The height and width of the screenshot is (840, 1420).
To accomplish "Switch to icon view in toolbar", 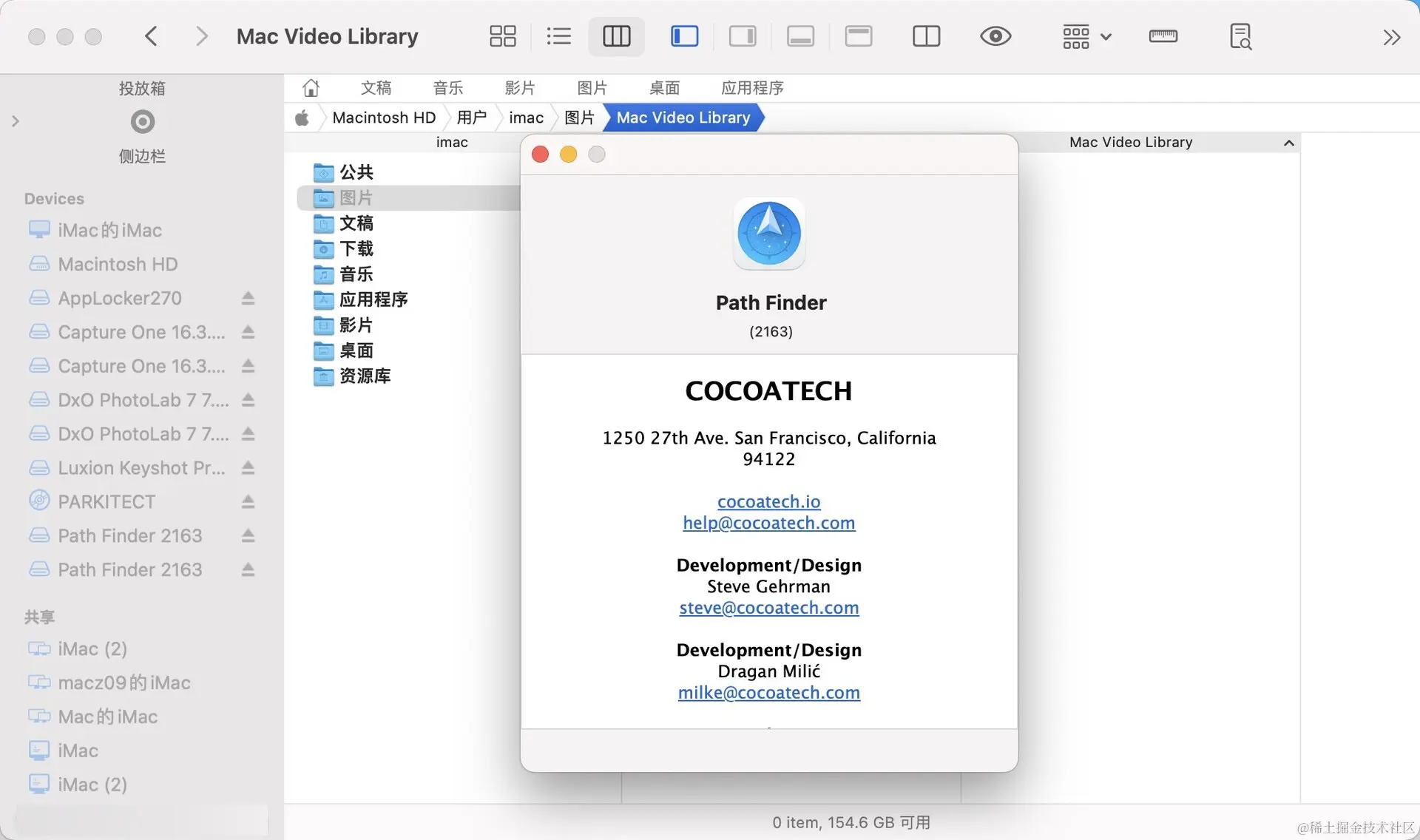I will pos(503,36).
